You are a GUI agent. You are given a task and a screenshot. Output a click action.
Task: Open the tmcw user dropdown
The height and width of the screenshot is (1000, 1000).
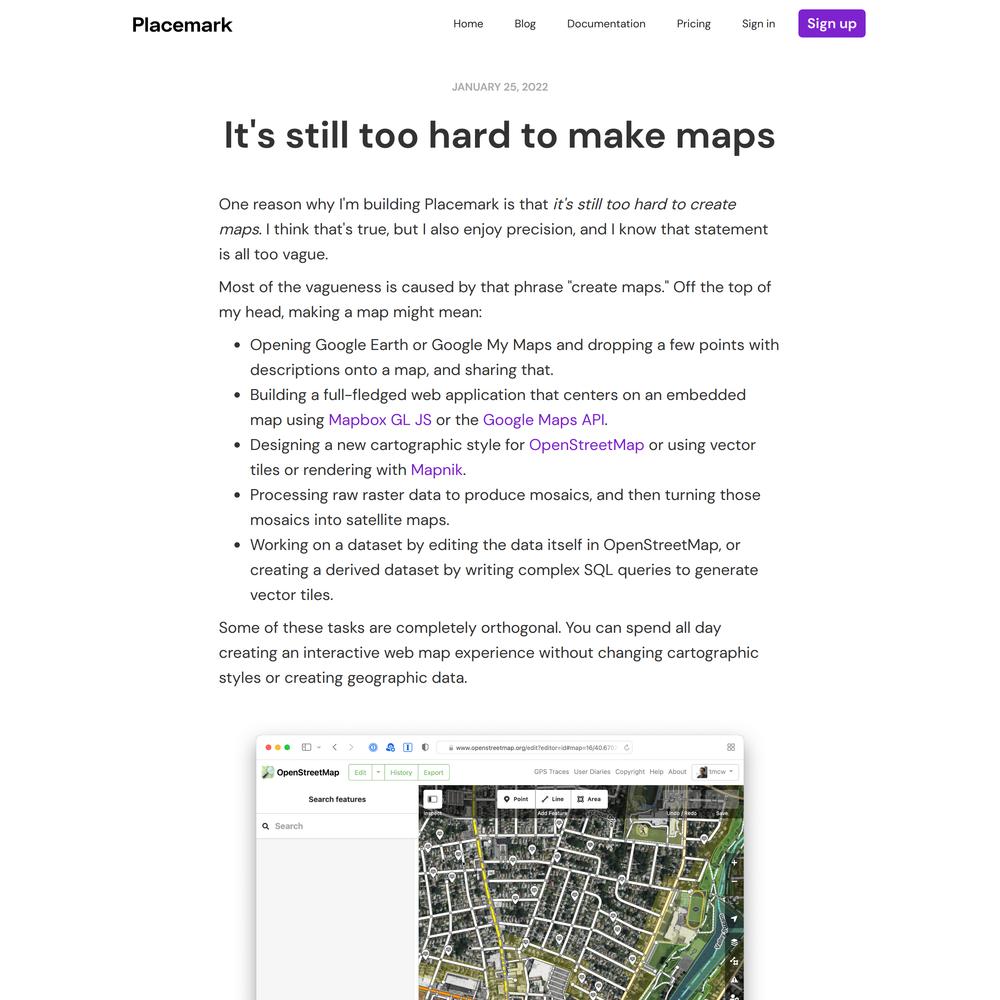click(x=715, y=772)
